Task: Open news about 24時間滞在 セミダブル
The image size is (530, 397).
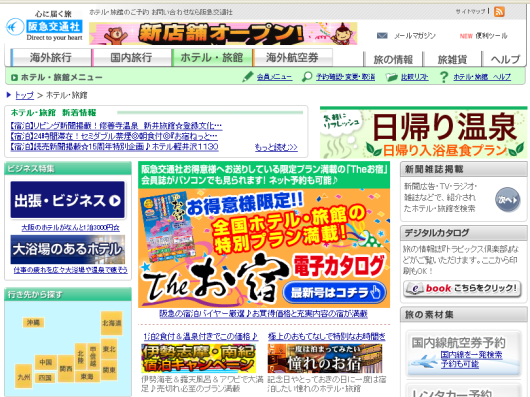Action: point(114,136)
